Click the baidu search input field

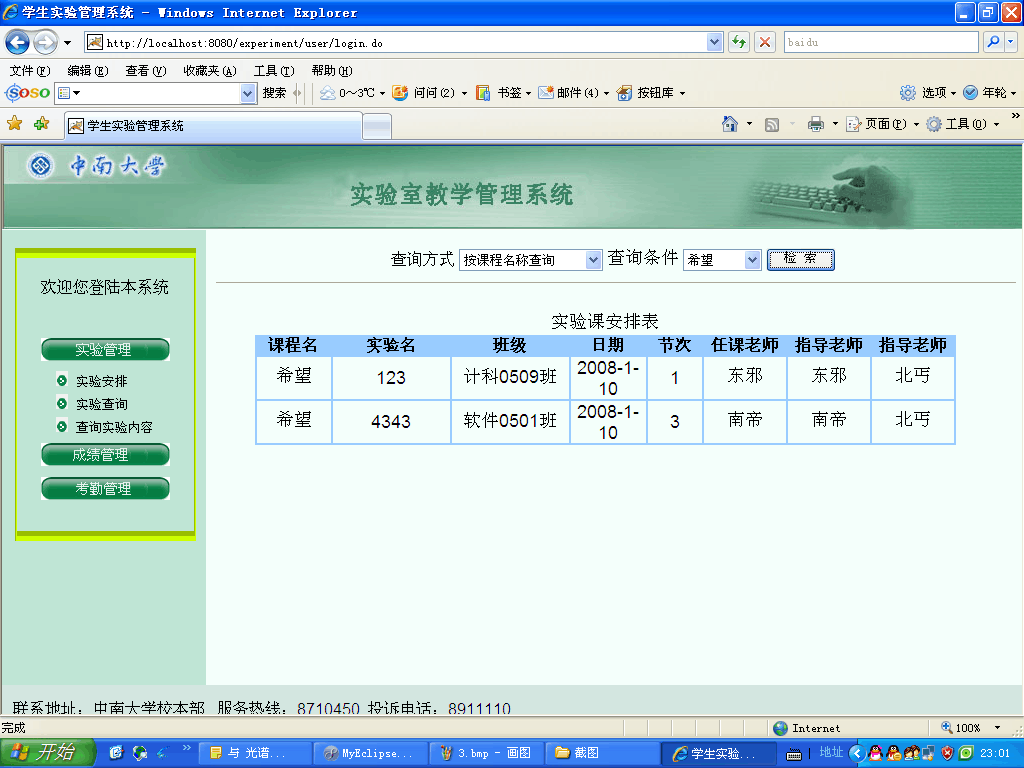[880, 42]
